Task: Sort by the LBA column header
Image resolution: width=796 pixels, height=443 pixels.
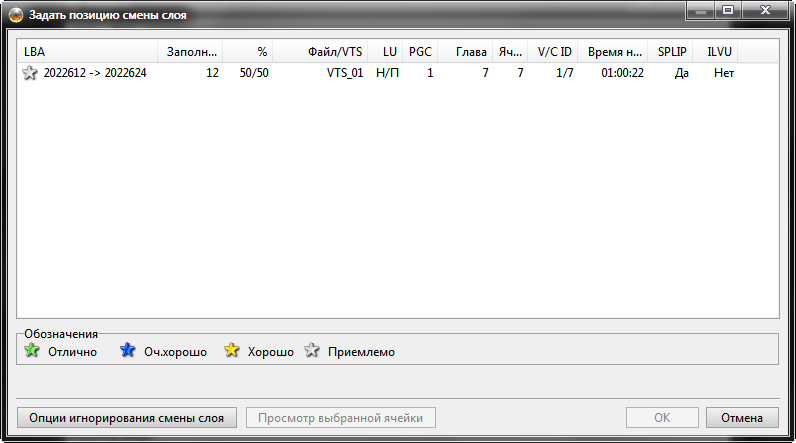Action: (87, 52)
